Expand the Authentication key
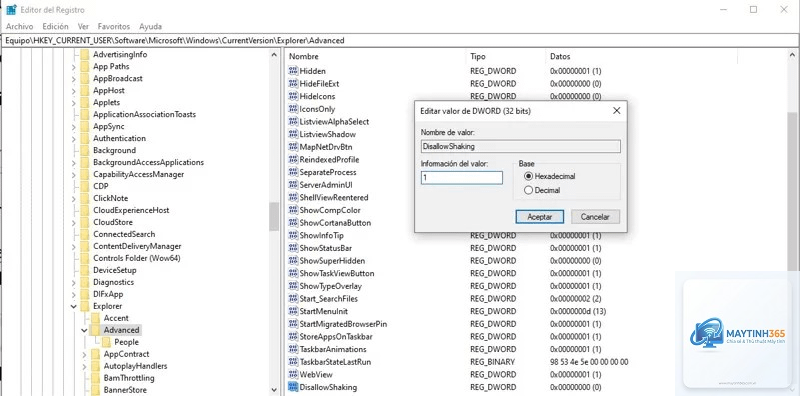Image resolution: width=800 pixels, height=396 pixels. click(74, 138)
